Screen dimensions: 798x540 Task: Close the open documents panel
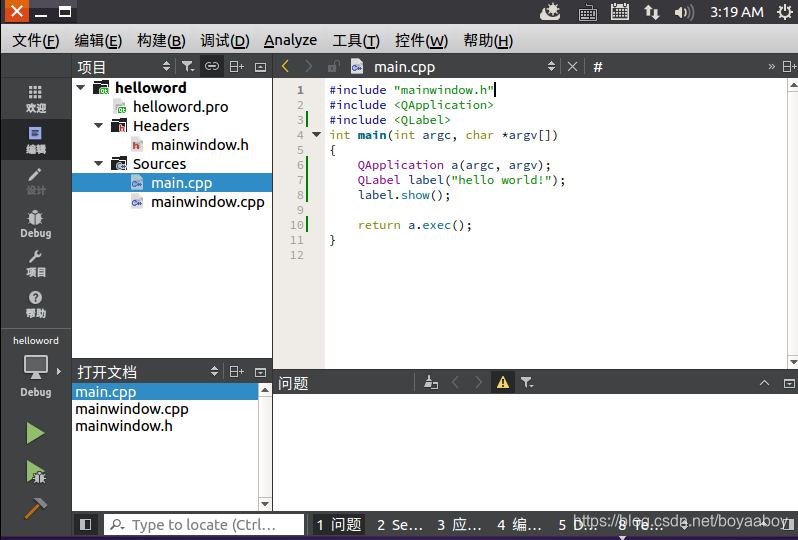(x=261, y=373)
